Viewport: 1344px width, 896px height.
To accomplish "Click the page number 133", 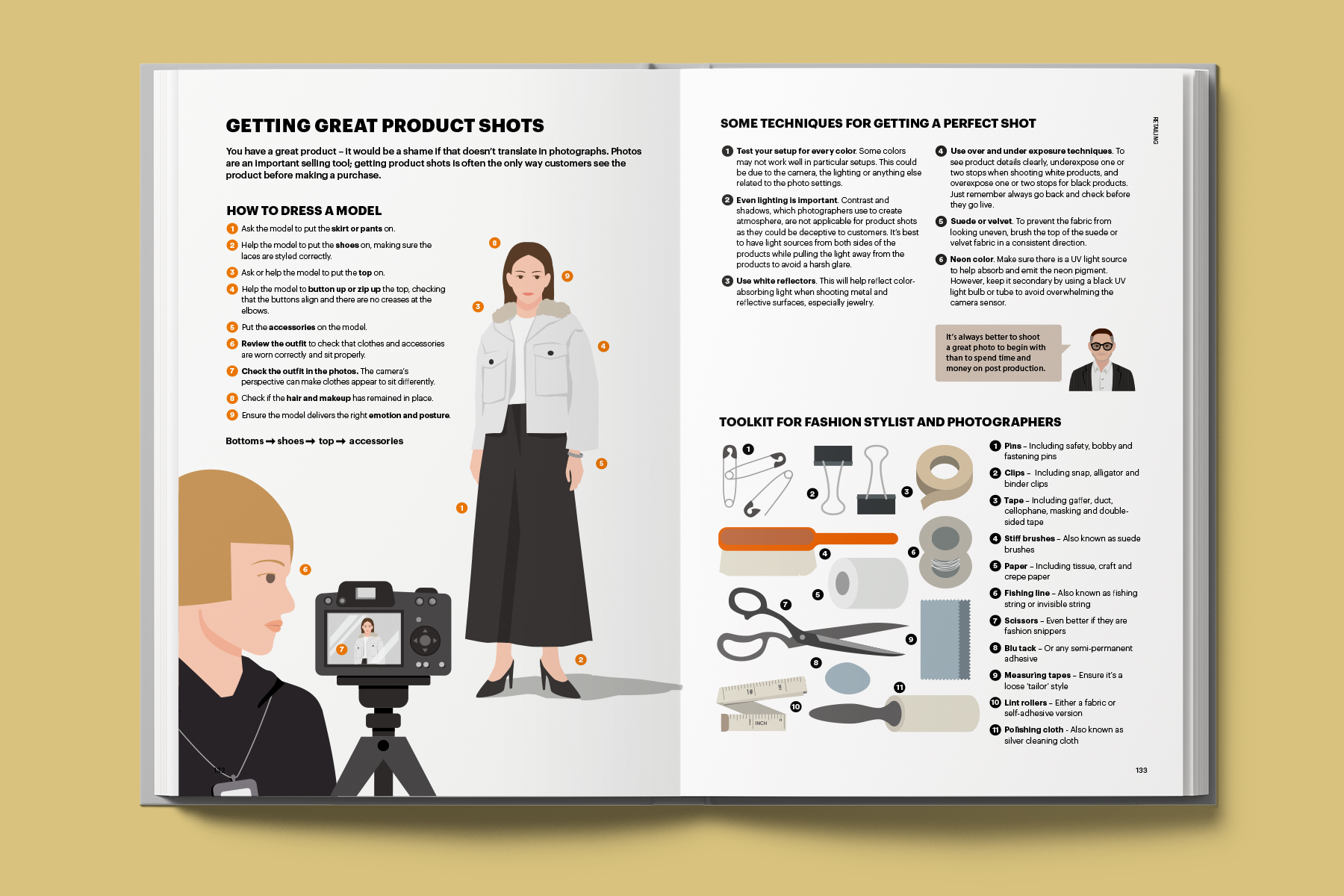I will 1141,770.
